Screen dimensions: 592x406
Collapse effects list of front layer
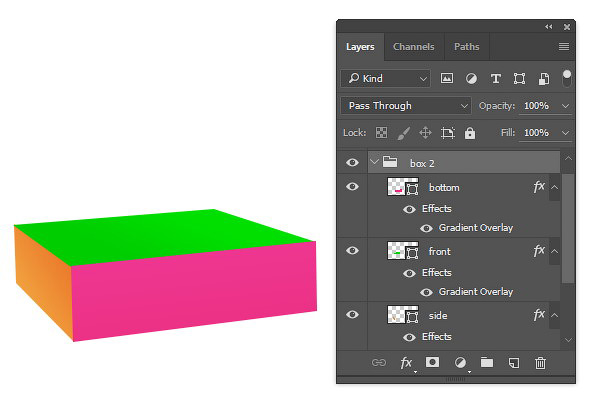tap(554, 251)
